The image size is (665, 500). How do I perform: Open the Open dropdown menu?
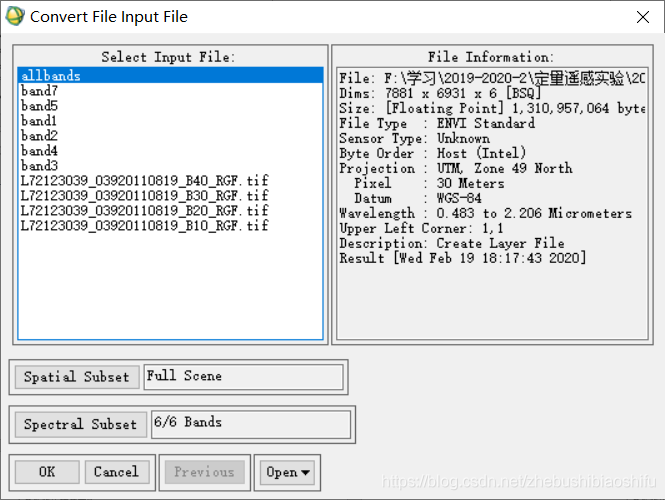point(287,472)
